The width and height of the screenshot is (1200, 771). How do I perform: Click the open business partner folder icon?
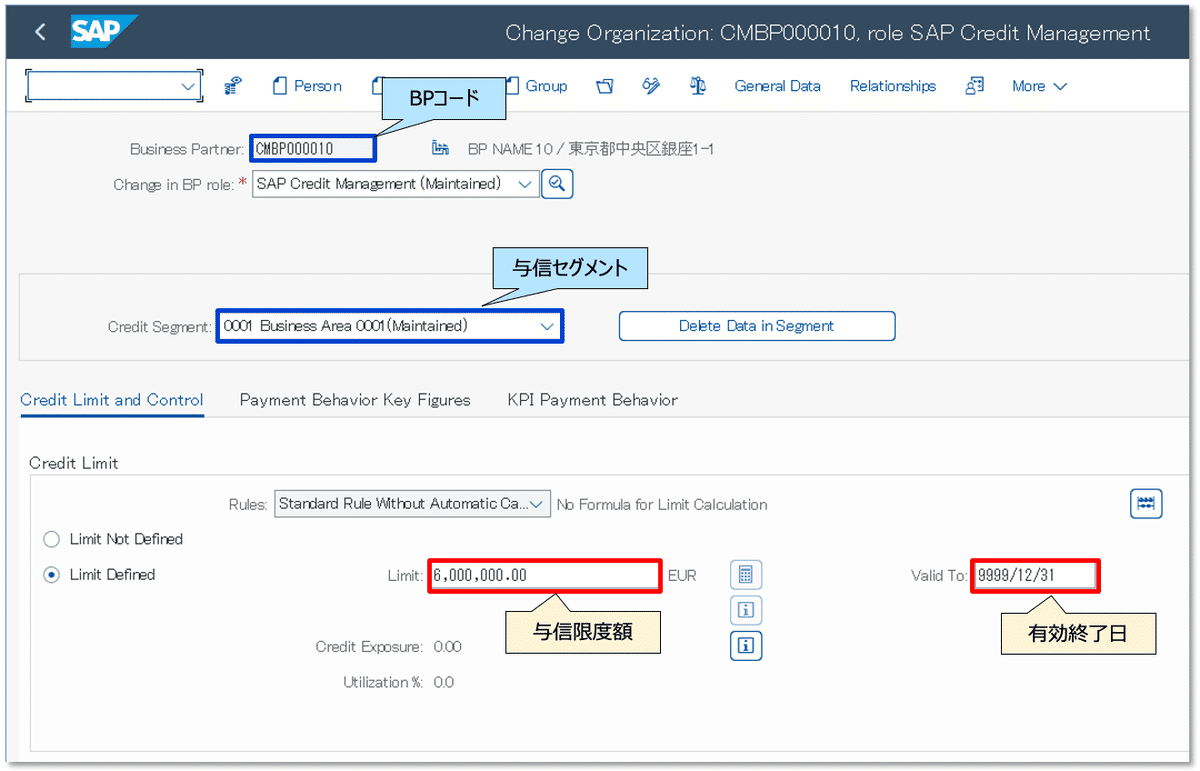tap(604, 86)
